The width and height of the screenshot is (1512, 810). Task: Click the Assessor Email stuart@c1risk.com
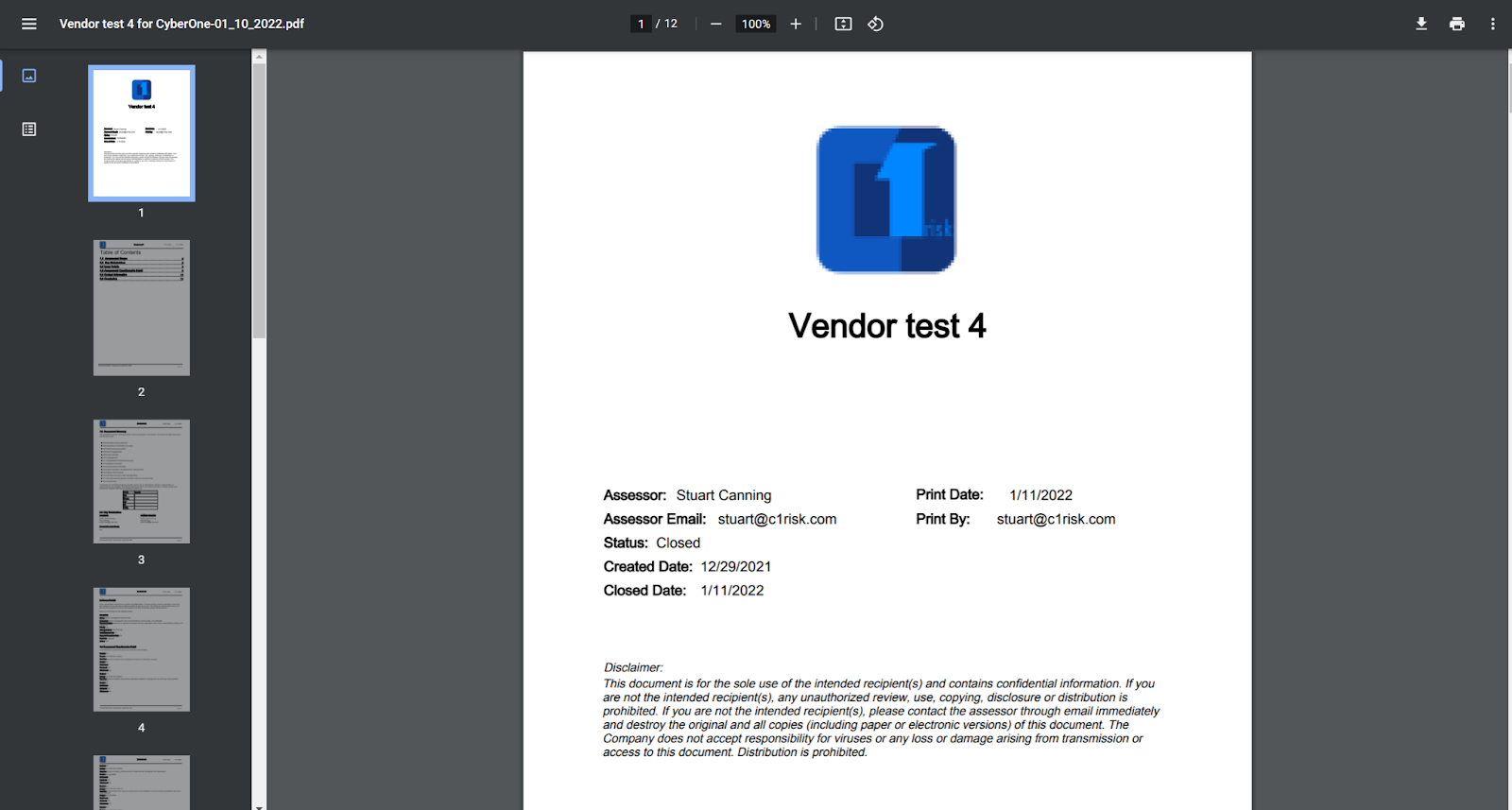777,519
